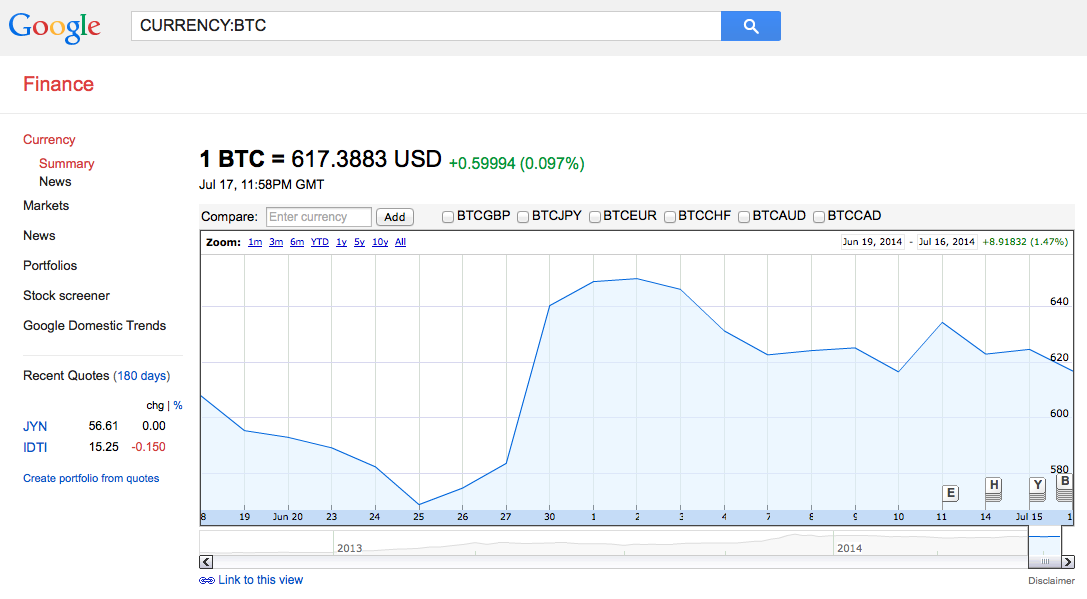Image resolution: width=1087 pixels, height=599 pixels.
Task: Open the 180 days recent quotes setting
Action: coord(141,376)
